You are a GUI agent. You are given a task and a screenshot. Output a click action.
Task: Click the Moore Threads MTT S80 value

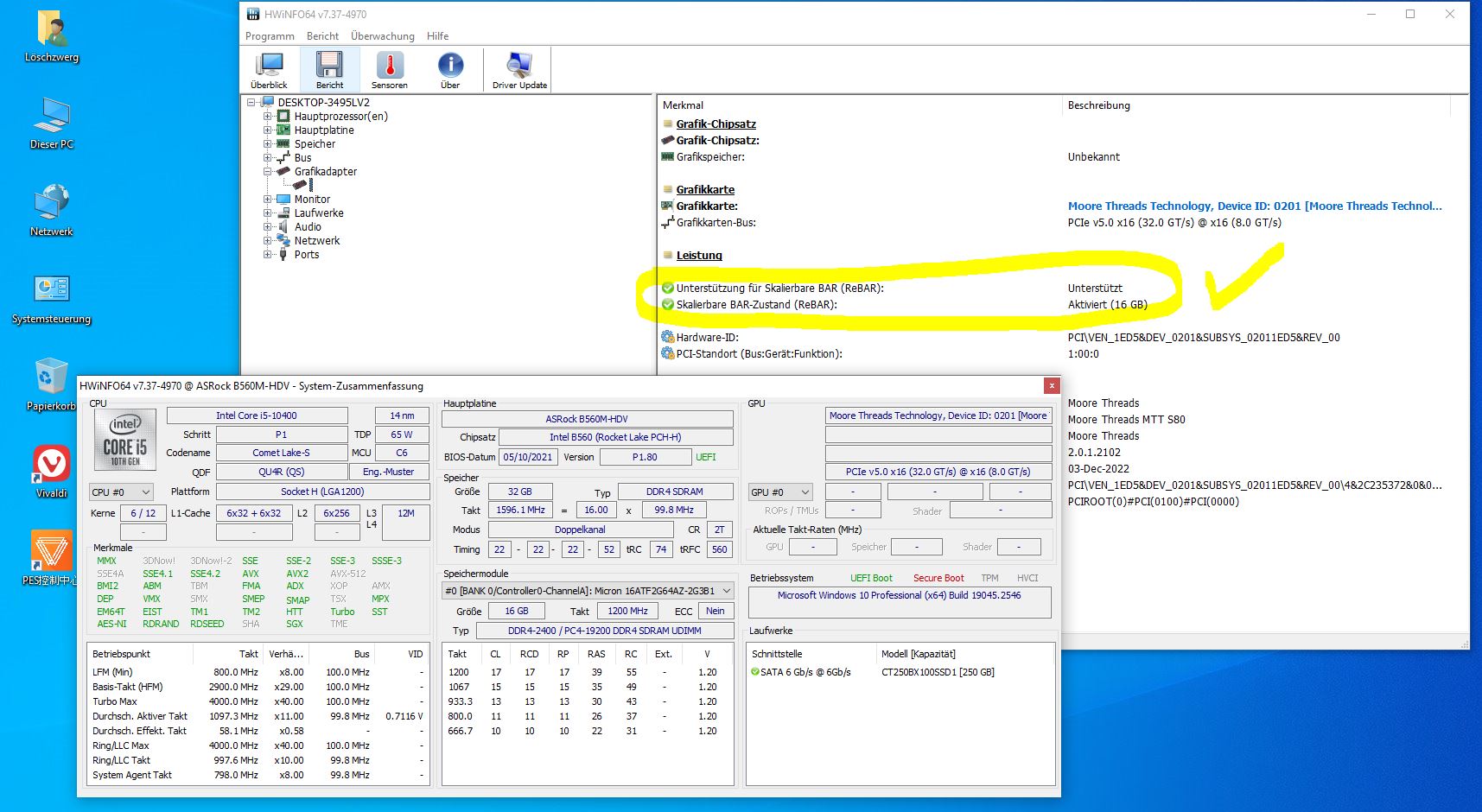(x=1126, y=420)
